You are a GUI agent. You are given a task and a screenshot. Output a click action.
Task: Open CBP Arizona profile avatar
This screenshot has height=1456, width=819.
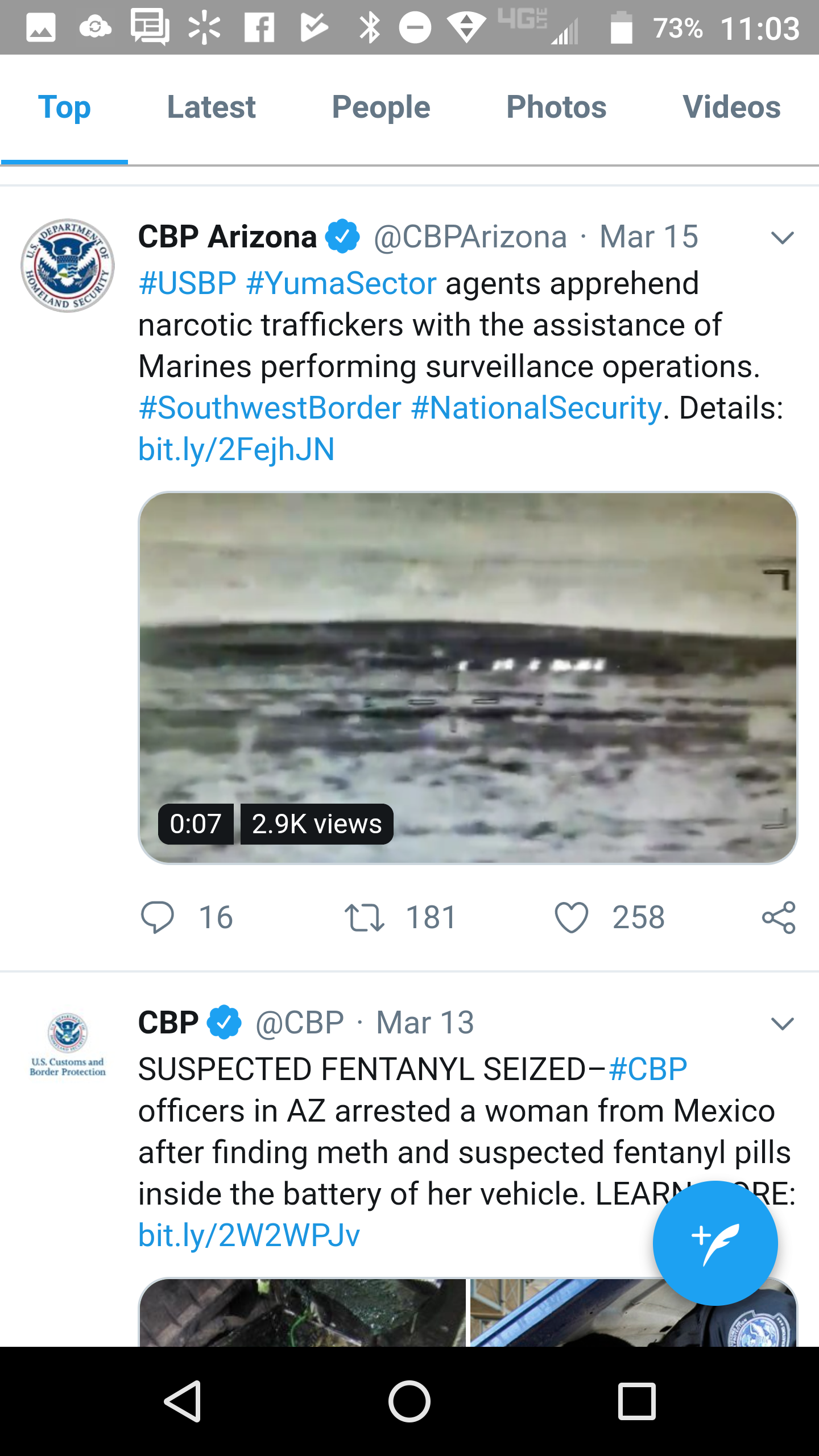pyautogui.click(x=68, y=266)
